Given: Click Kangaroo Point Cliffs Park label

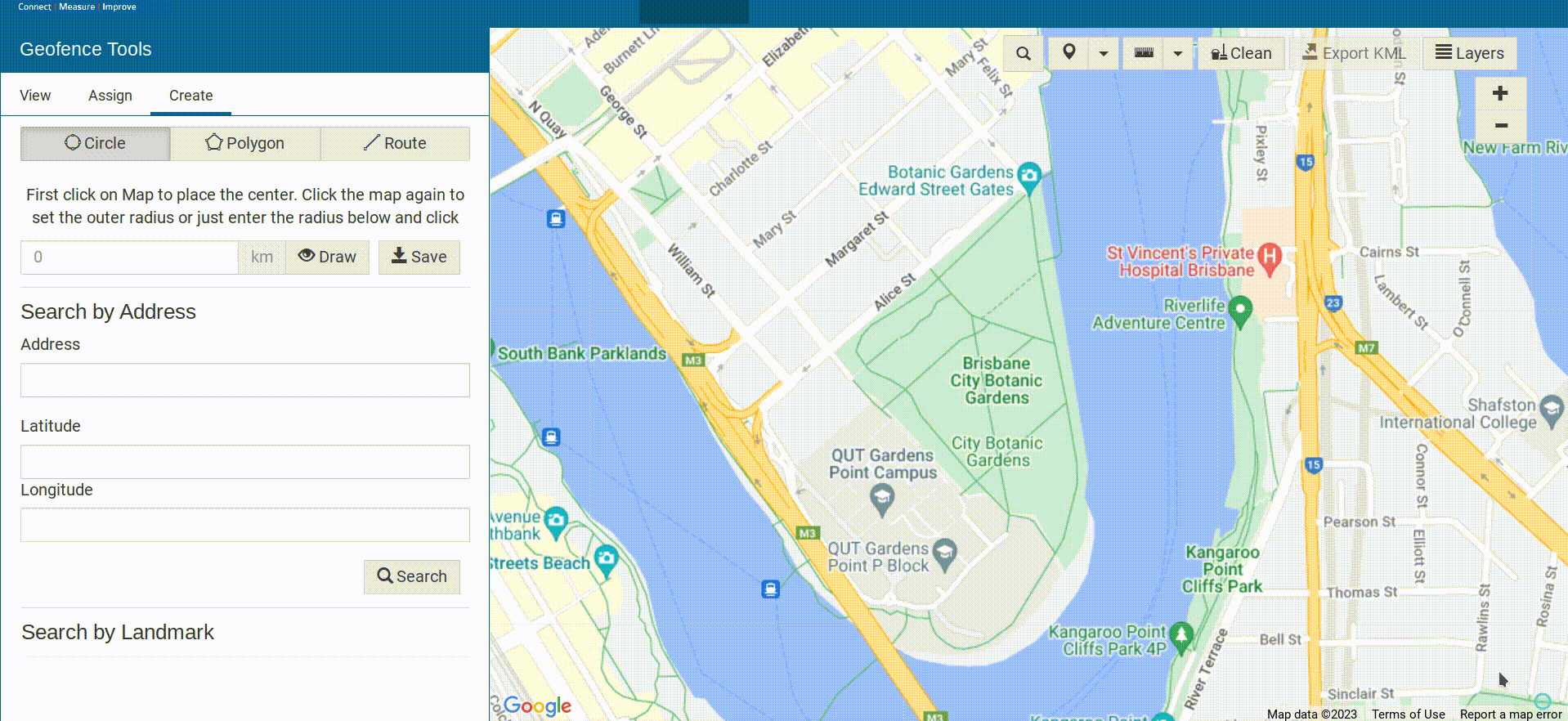Looking at the screenshot, I should 1222,570.
